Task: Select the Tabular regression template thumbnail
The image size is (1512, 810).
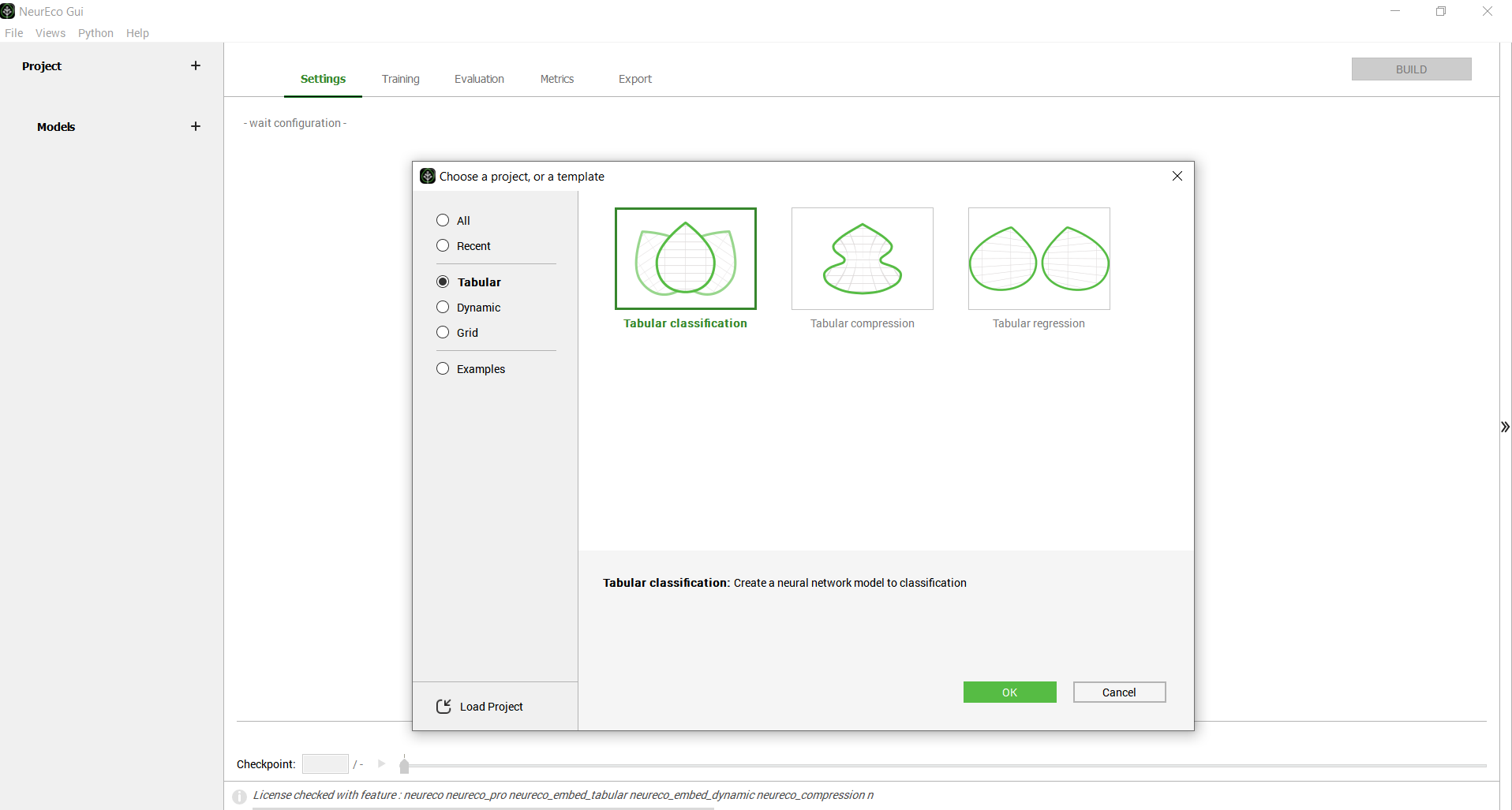Action: 1039,259
